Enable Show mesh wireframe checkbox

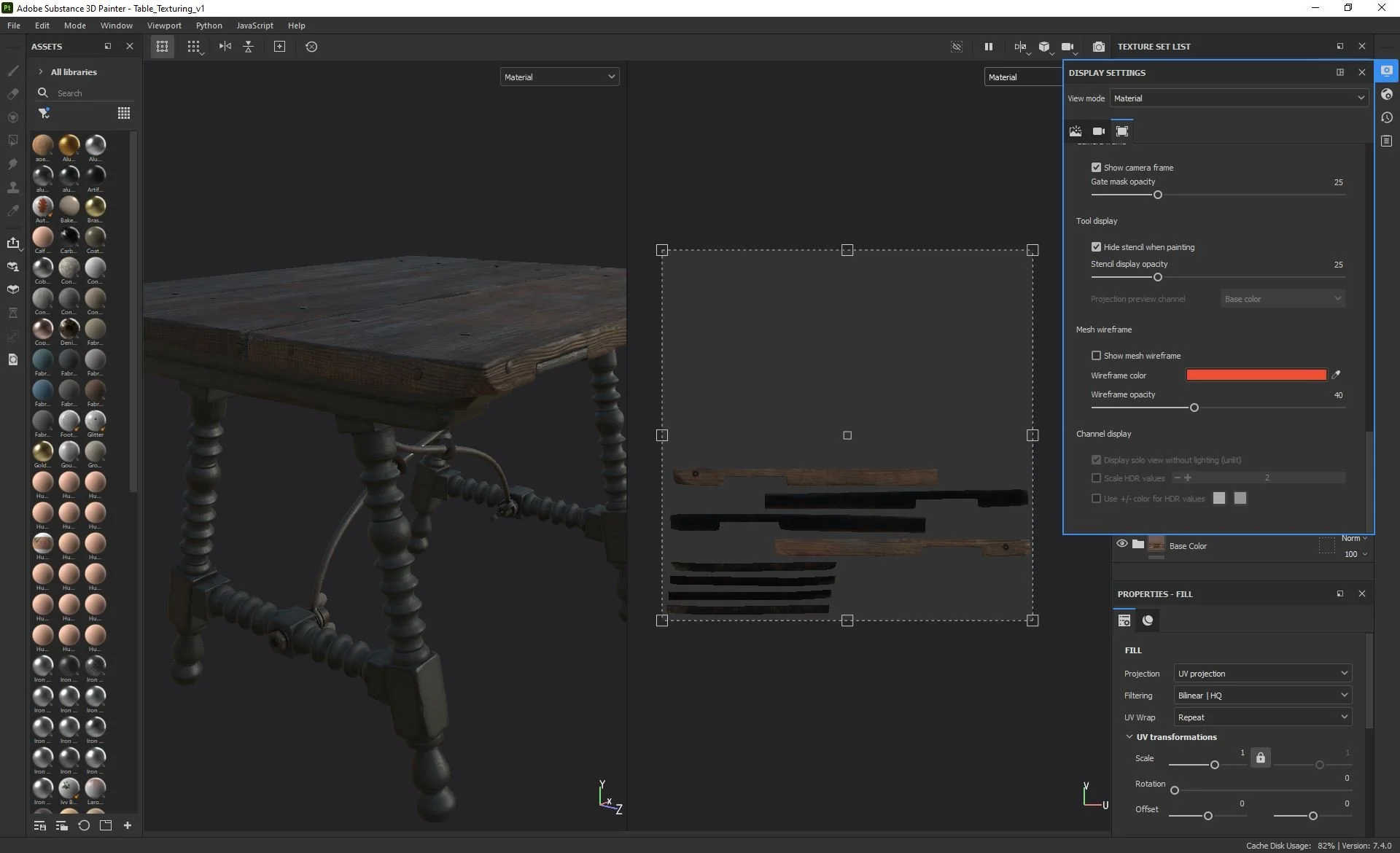click(1096, 356)
